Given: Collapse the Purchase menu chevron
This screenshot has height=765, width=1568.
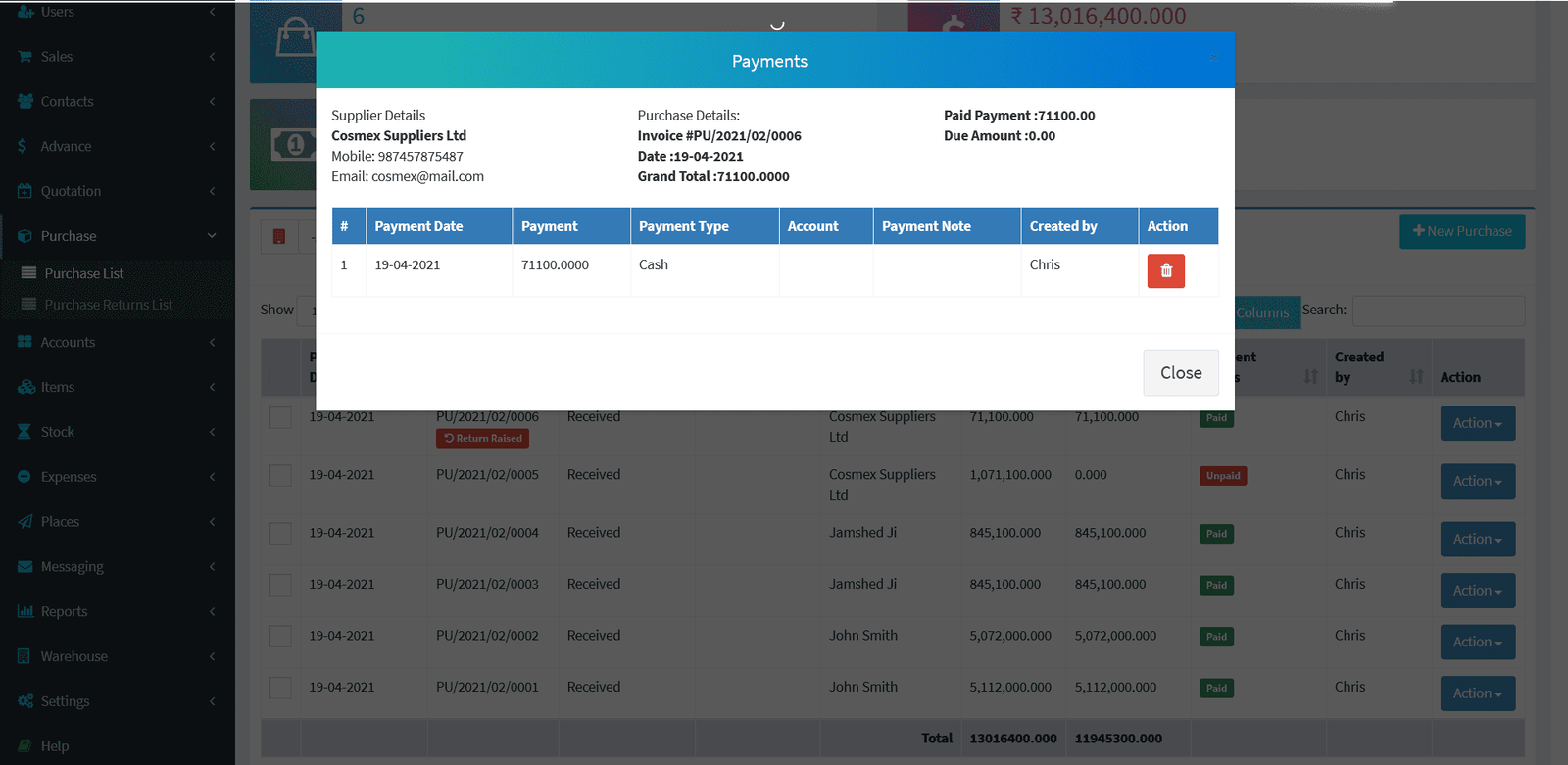Looking at the screenshot, I should pyautogui.click(x=212, y=236).
